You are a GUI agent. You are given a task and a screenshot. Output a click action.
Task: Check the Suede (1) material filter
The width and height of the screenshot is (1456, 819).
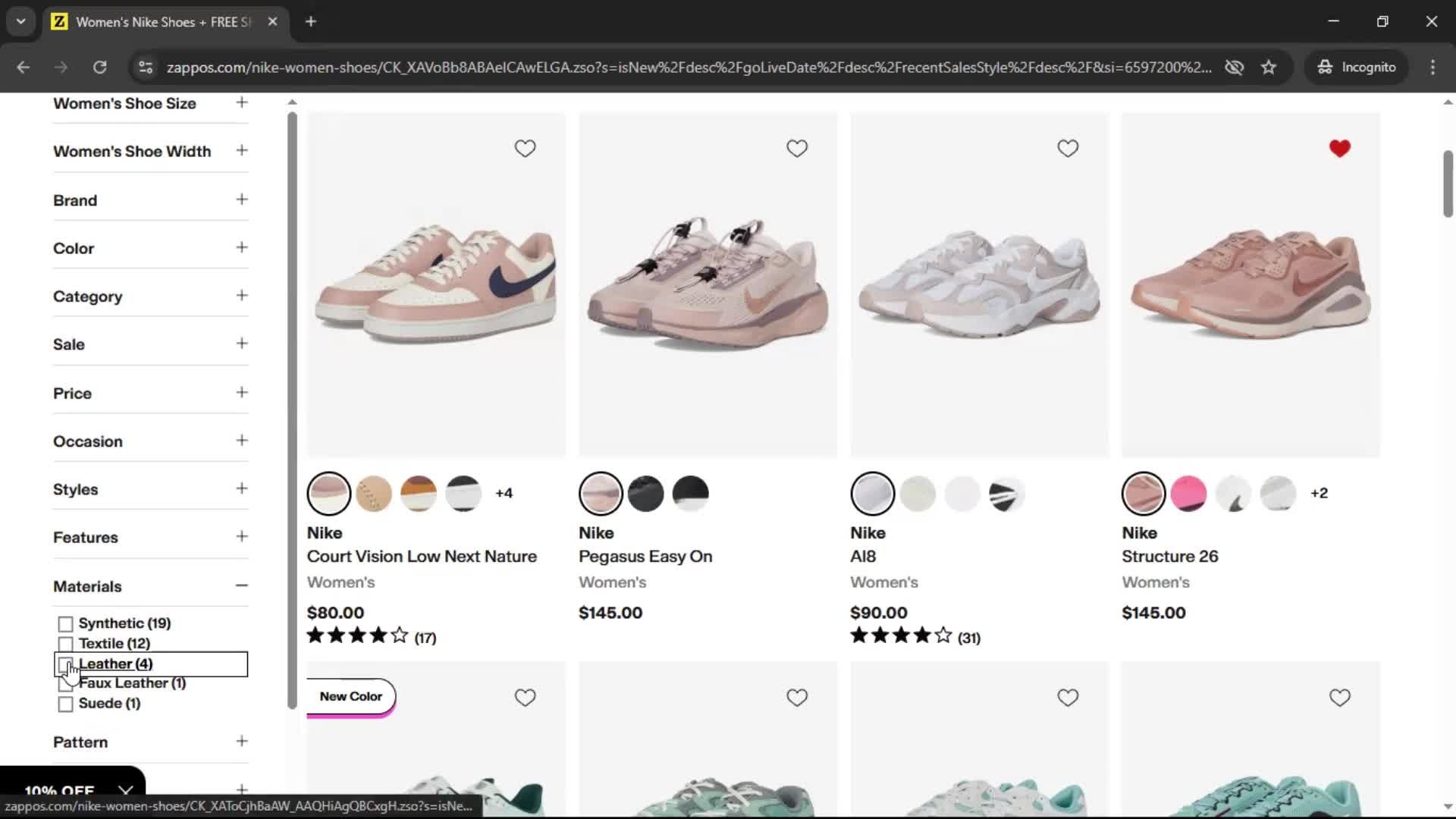(x=65, y=704)
